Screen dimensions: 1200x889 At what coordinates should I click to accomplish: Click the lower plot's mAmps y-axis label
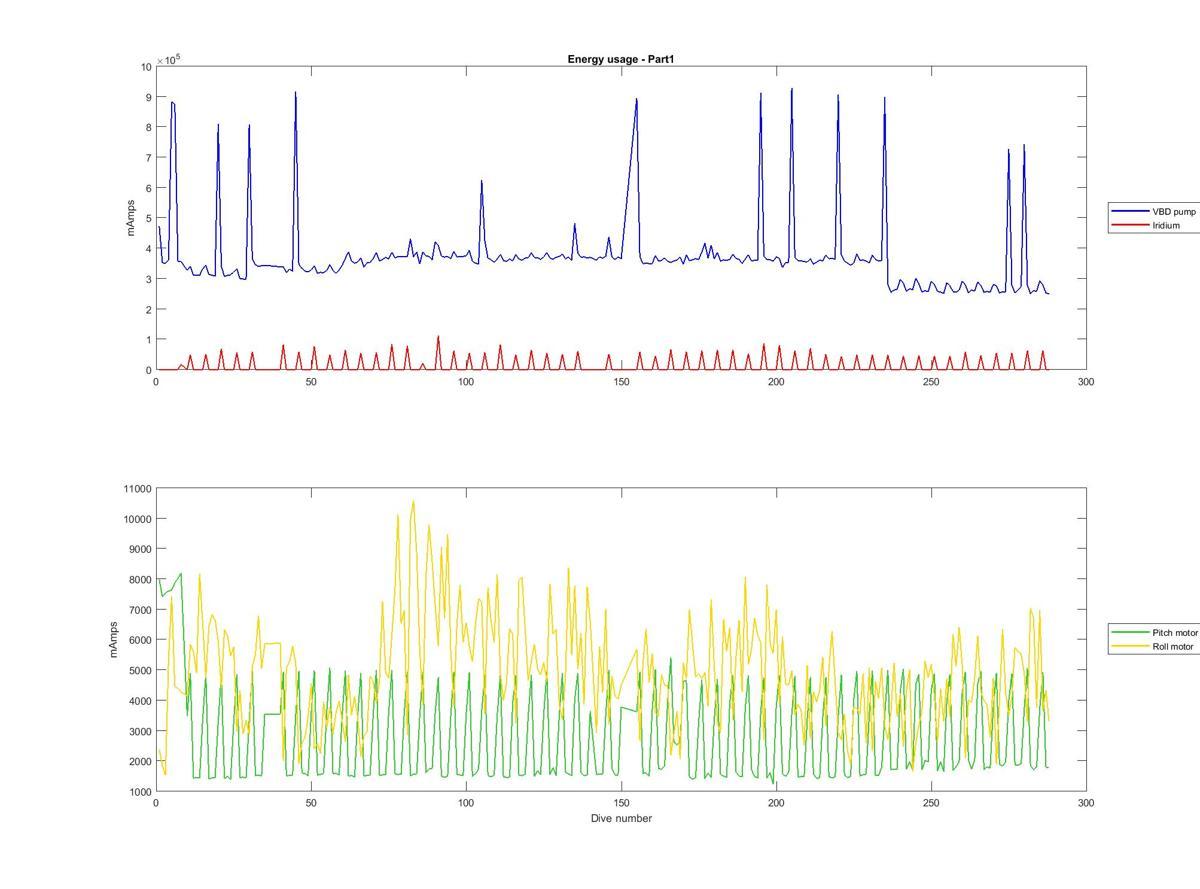[112, 639]
